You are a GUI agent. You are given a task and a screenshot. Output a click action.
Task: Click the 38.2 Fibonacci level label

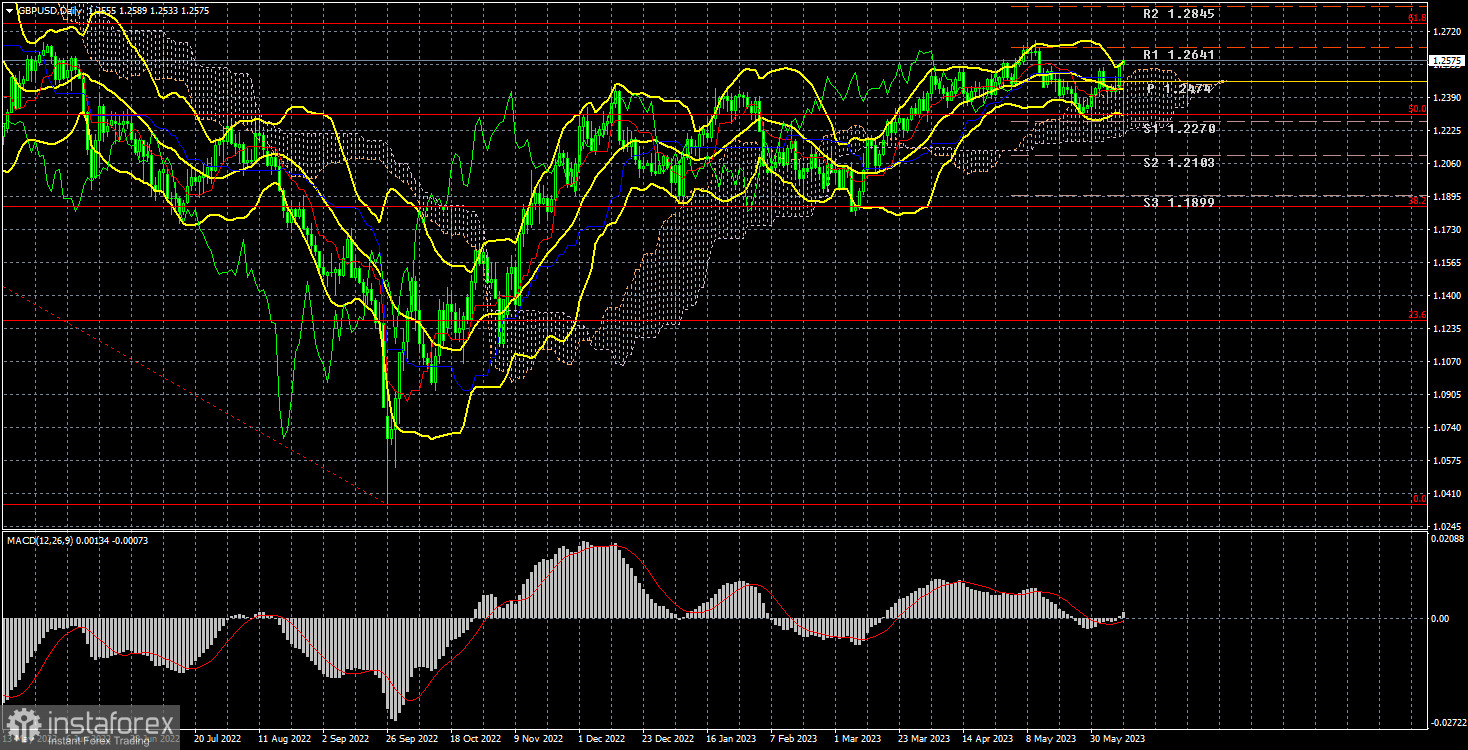[1417, 201]
